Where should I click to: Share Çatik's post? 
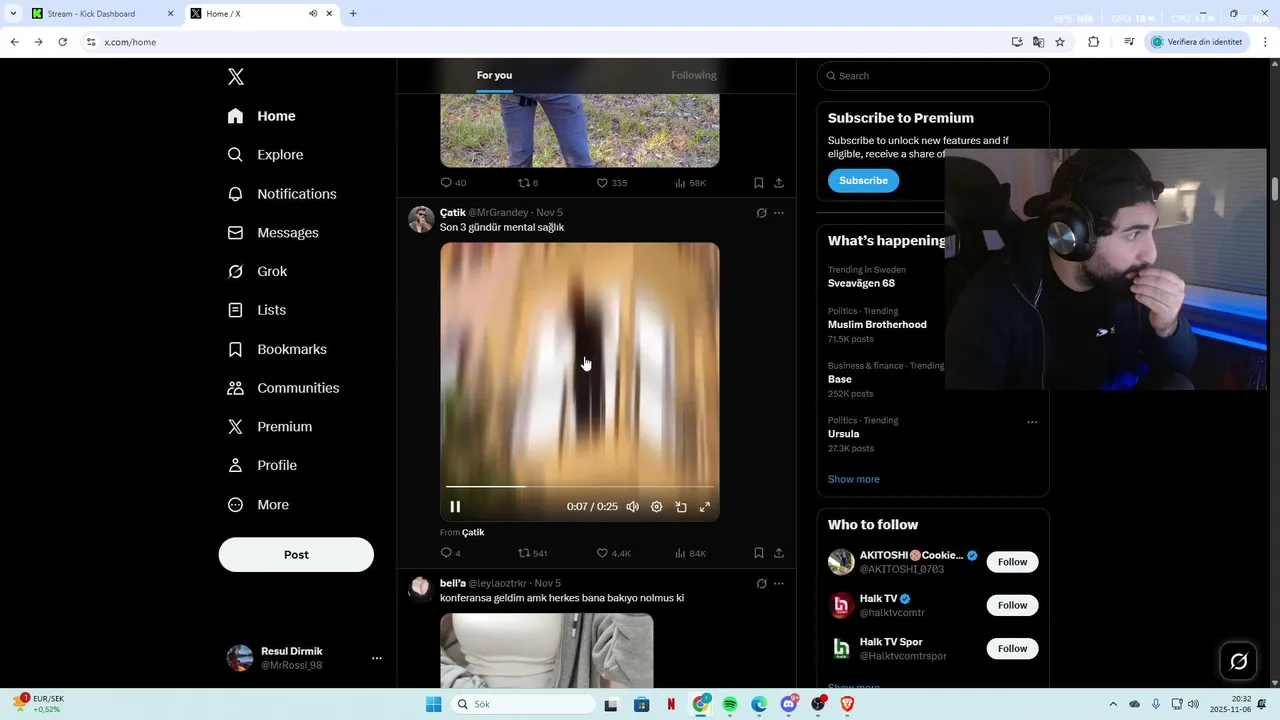pyautogui.click(x=779, y=553)
